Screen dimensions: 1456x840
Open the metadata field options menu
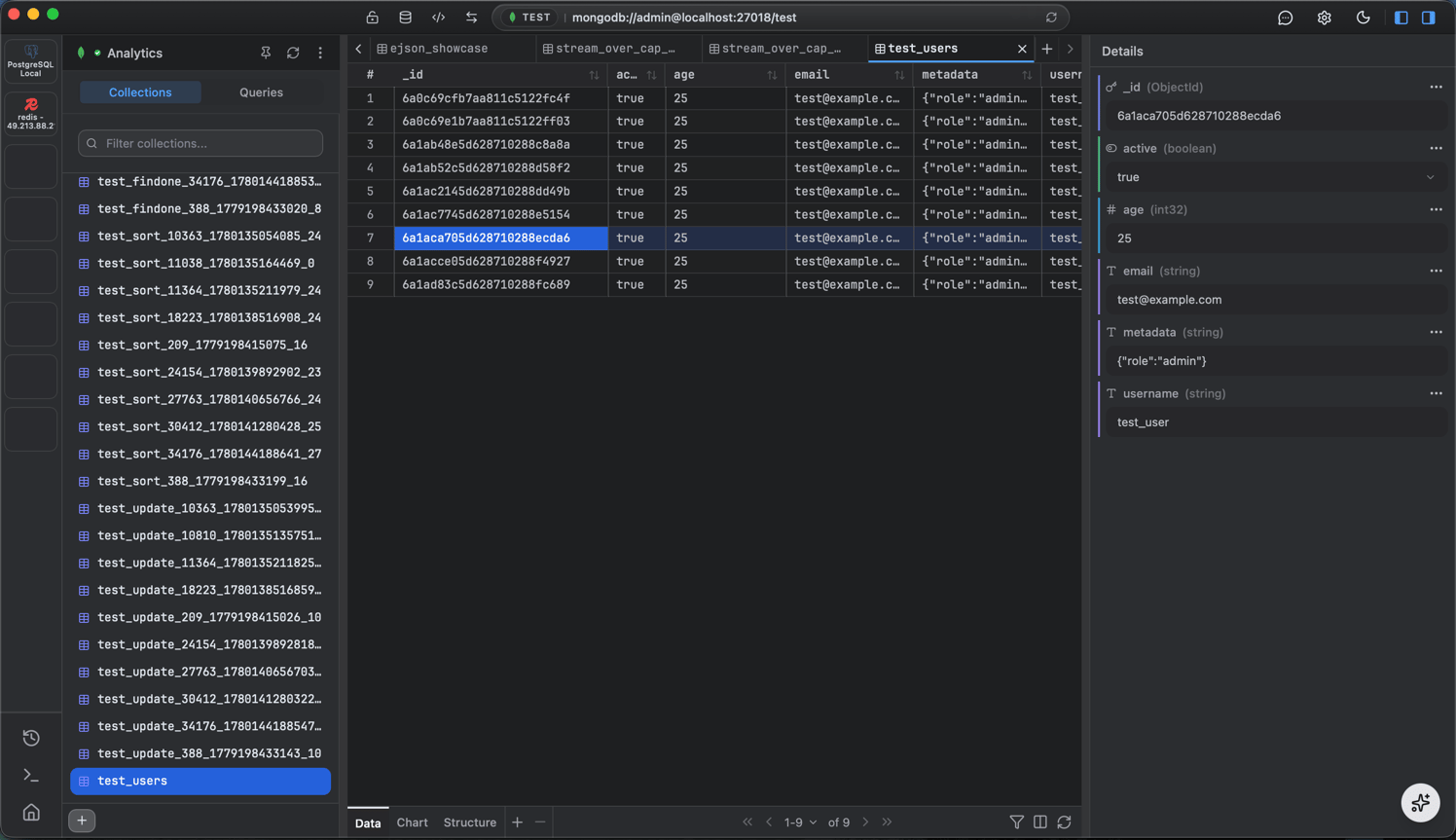click(1436, 333)
